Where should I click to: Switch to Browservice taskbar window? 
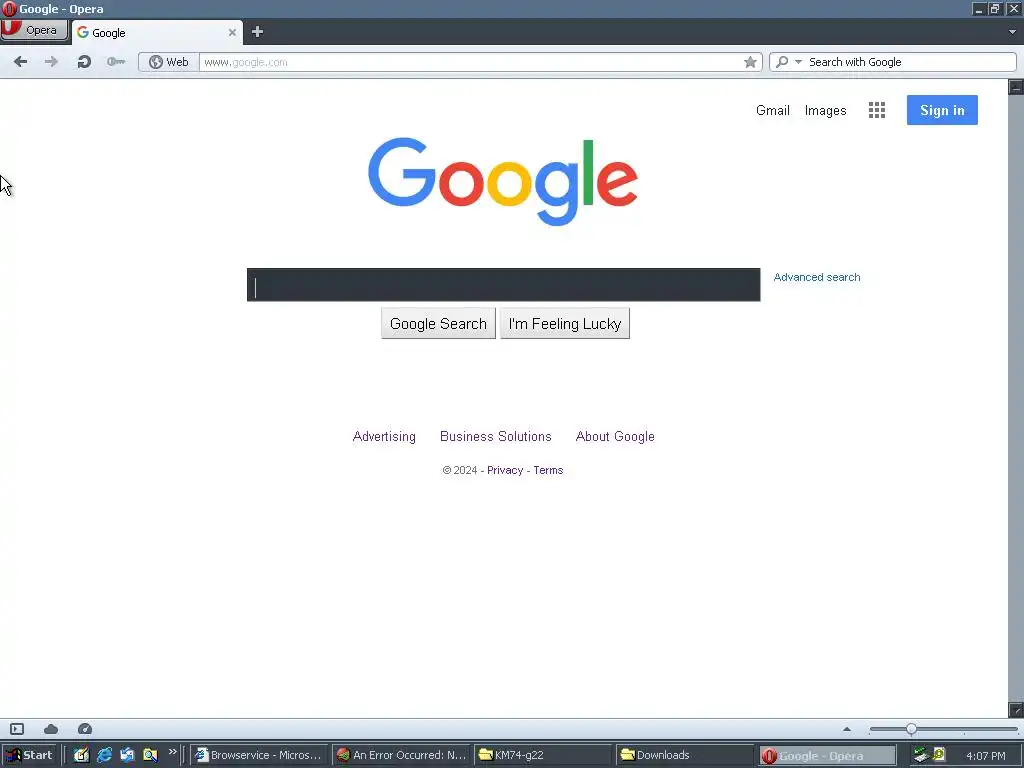point(259,755)
